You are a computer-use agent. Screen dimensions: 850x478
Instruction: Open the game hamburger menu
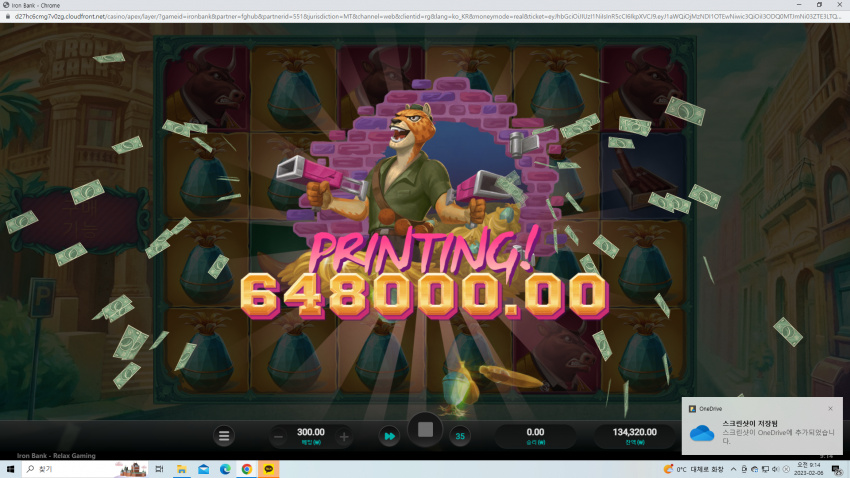[x=224, y=436]
